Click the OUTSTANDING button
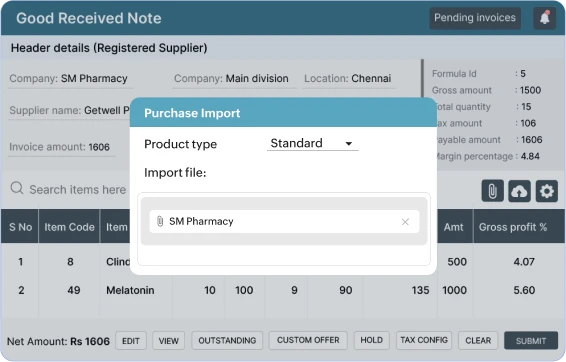566x362 pixels. [227, 340]
